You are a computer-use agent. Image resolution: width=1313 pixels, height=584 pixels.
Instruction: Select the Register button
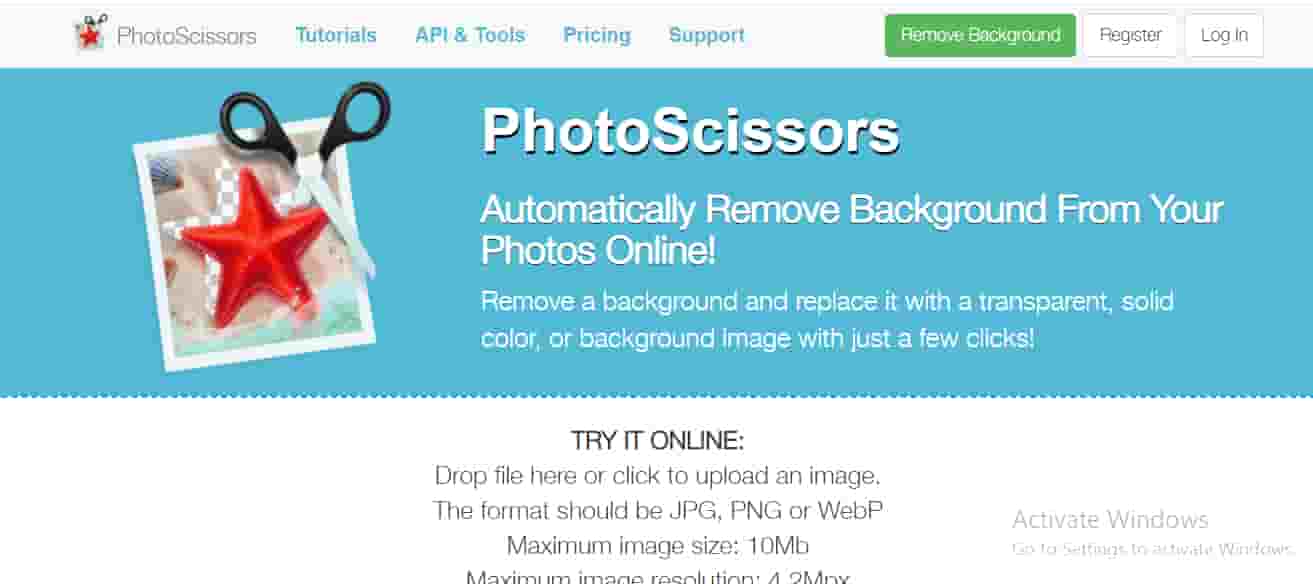(x=1130, y=35)
